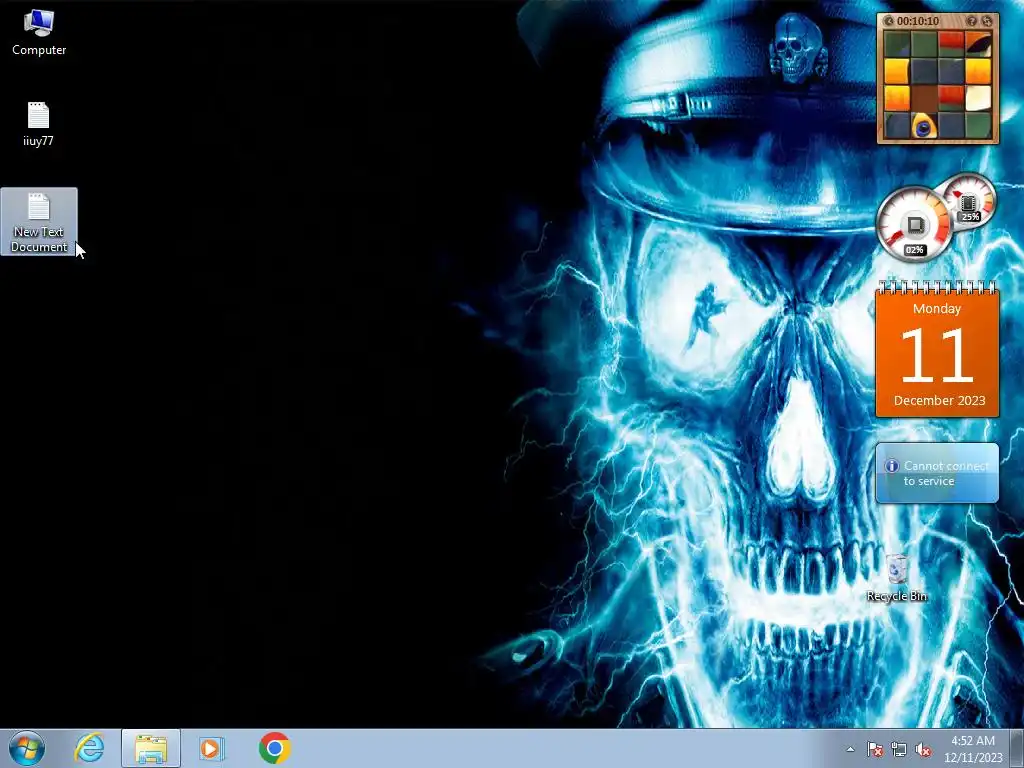Select the iiuy77 text file icon
The height and width of the screenshot is (768, 1024).
coord(39,124)
